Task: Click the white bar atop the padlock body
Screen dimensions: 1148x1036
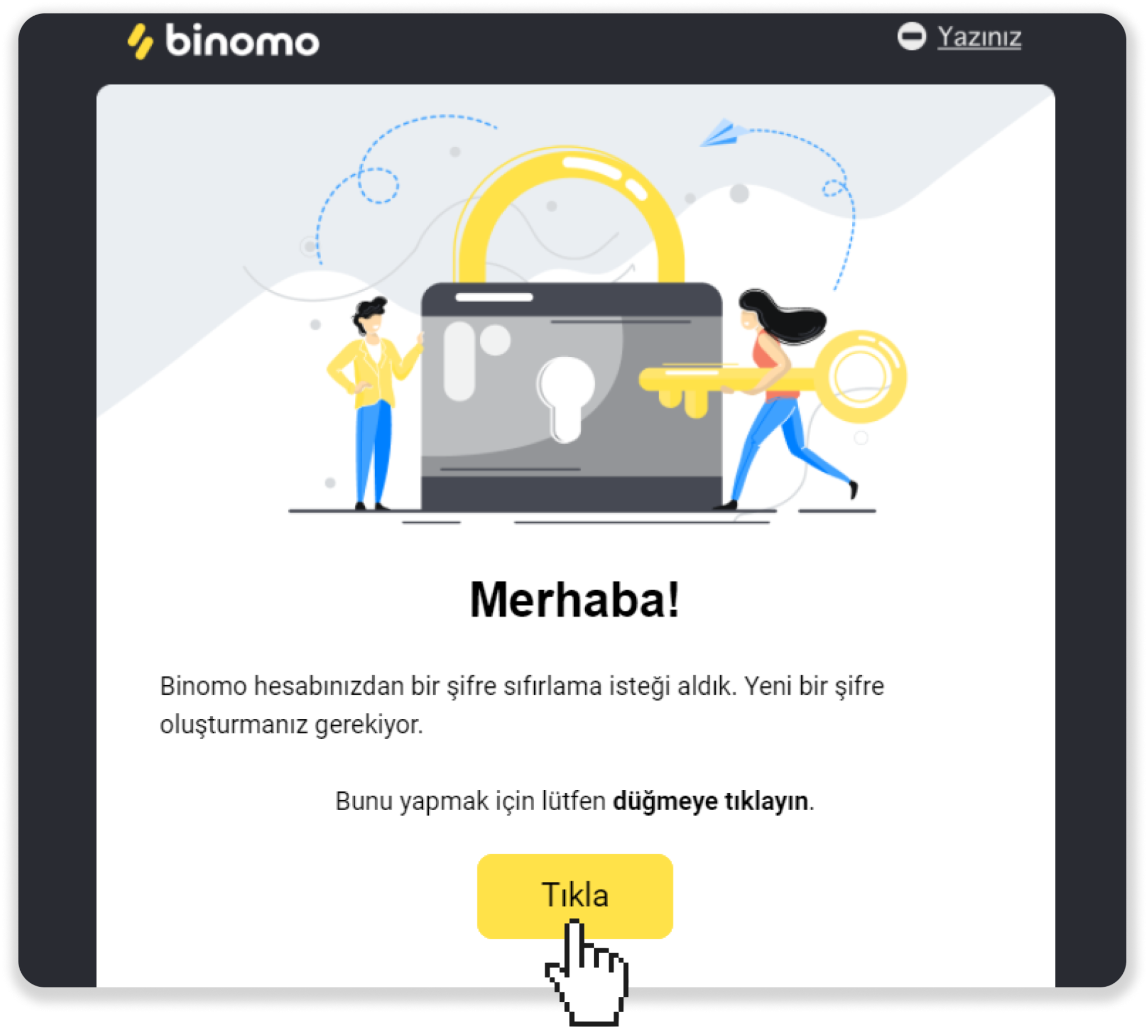Action: 494,297
